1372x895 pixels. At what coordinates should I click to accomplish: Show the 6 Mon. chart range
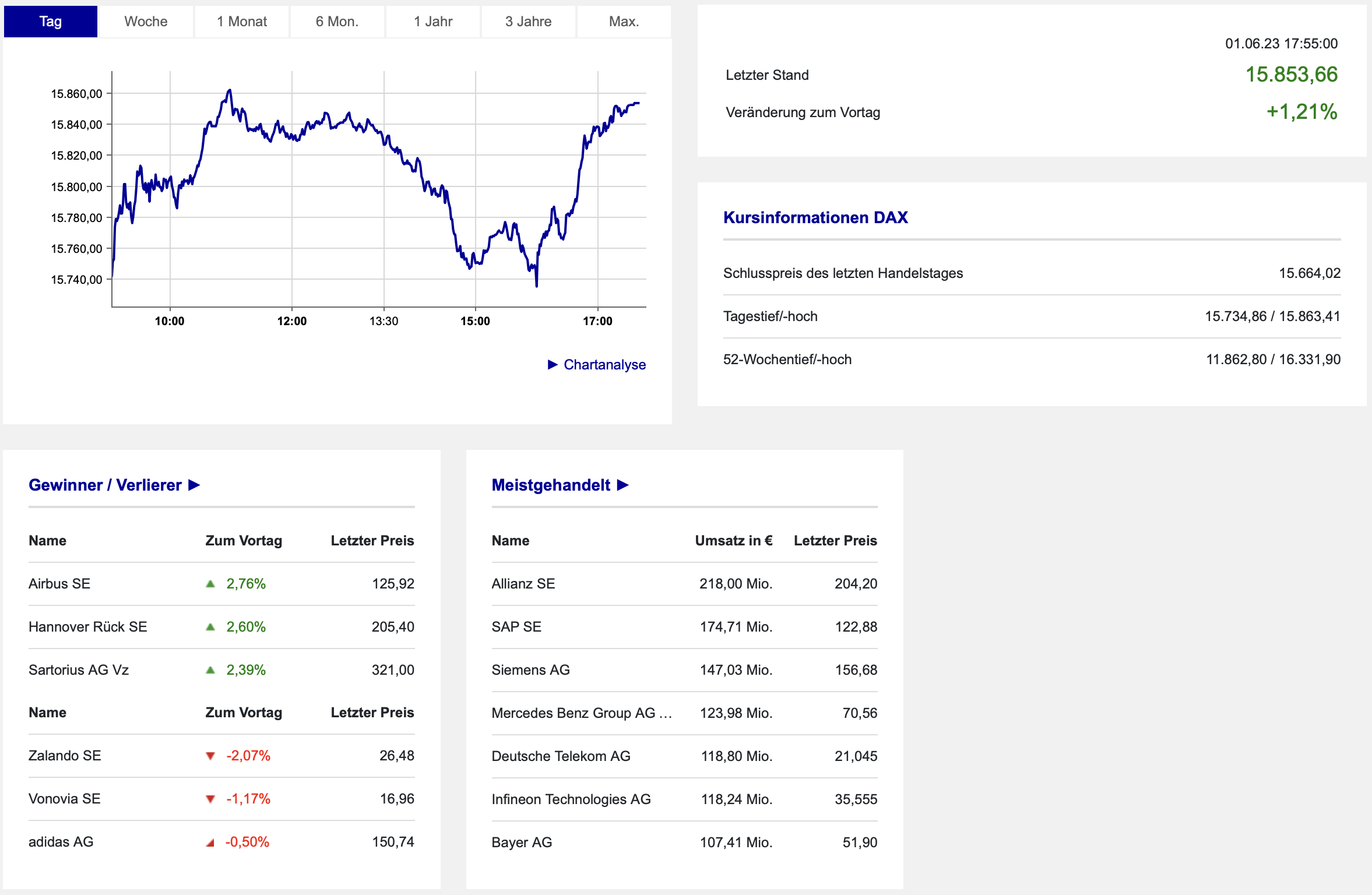pos(337,22)
